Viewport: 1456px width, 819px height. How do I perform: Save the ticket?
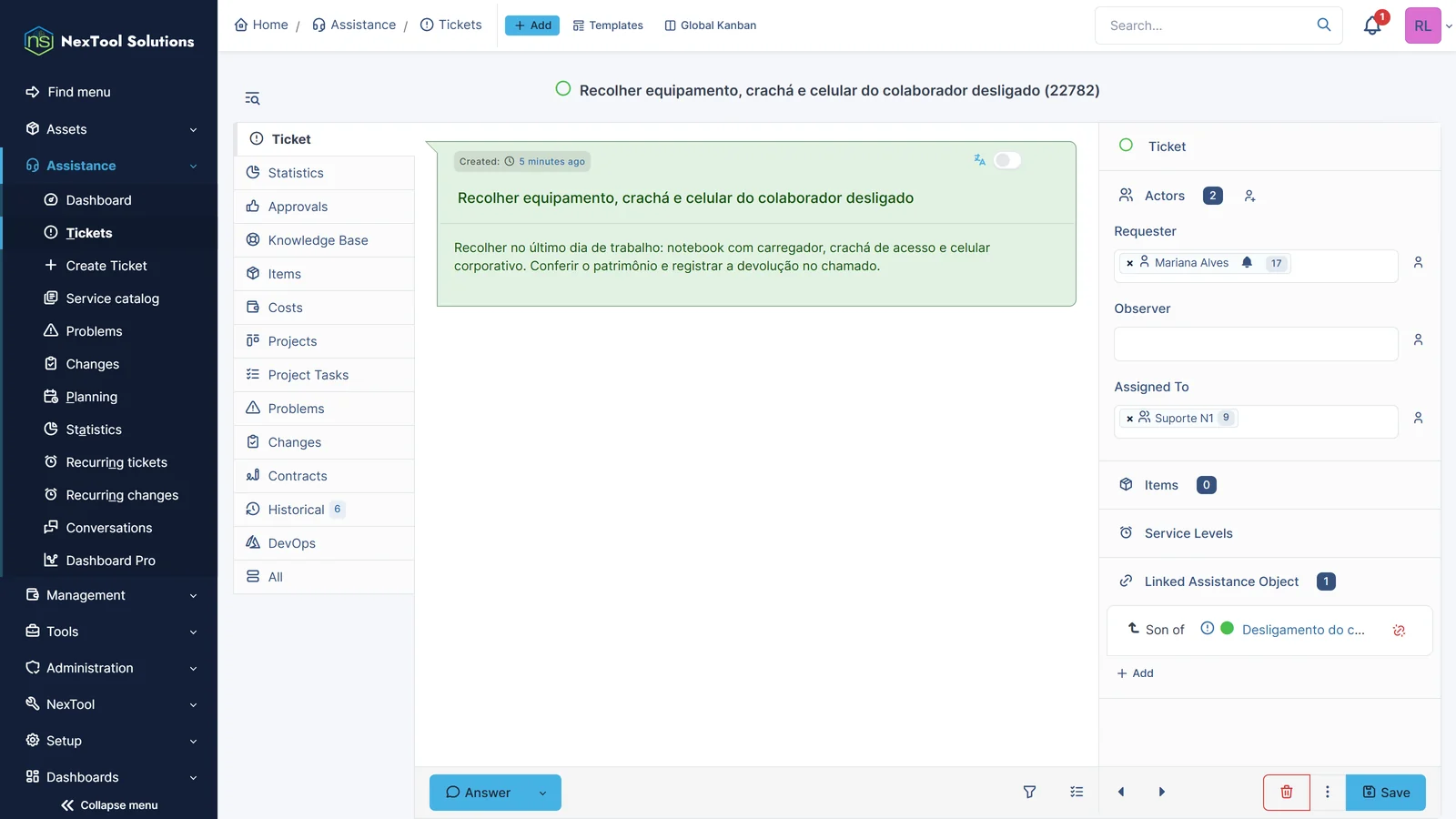[1386, 793]
